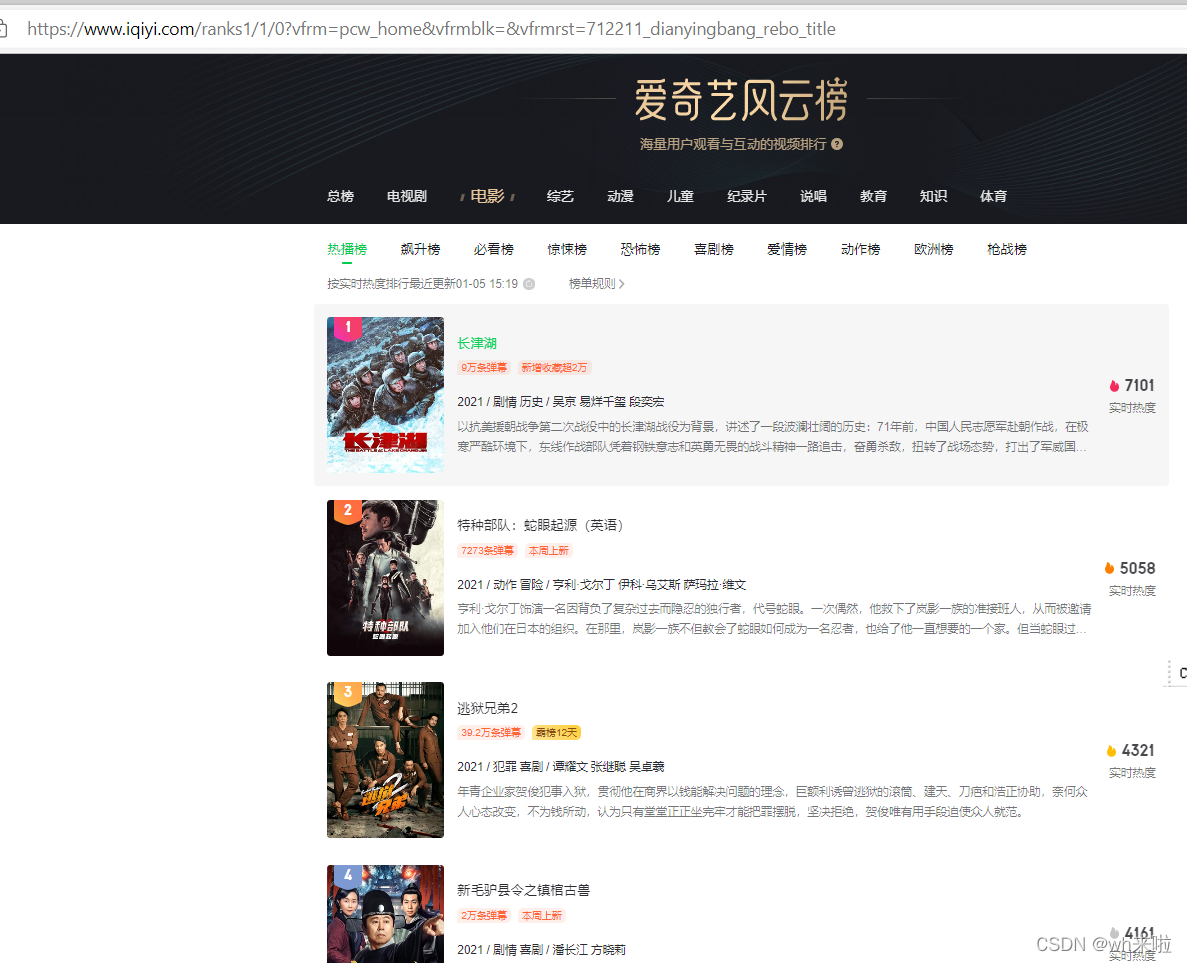Open the 恐怖榜 sub-tab
This screenshot has height=963, width=1187.
click(x=640, y=249)
